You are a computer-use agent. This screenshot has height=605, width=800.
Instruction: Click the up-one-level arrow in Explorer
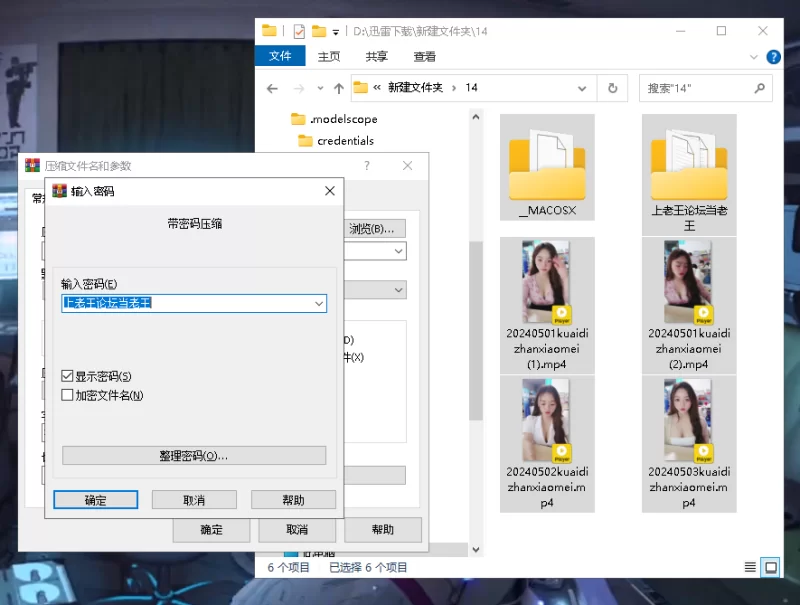[338, 88]
